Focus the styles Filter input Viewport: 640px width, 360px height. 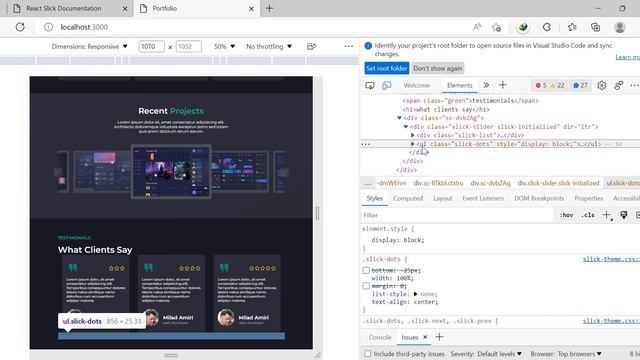[457, 215]
